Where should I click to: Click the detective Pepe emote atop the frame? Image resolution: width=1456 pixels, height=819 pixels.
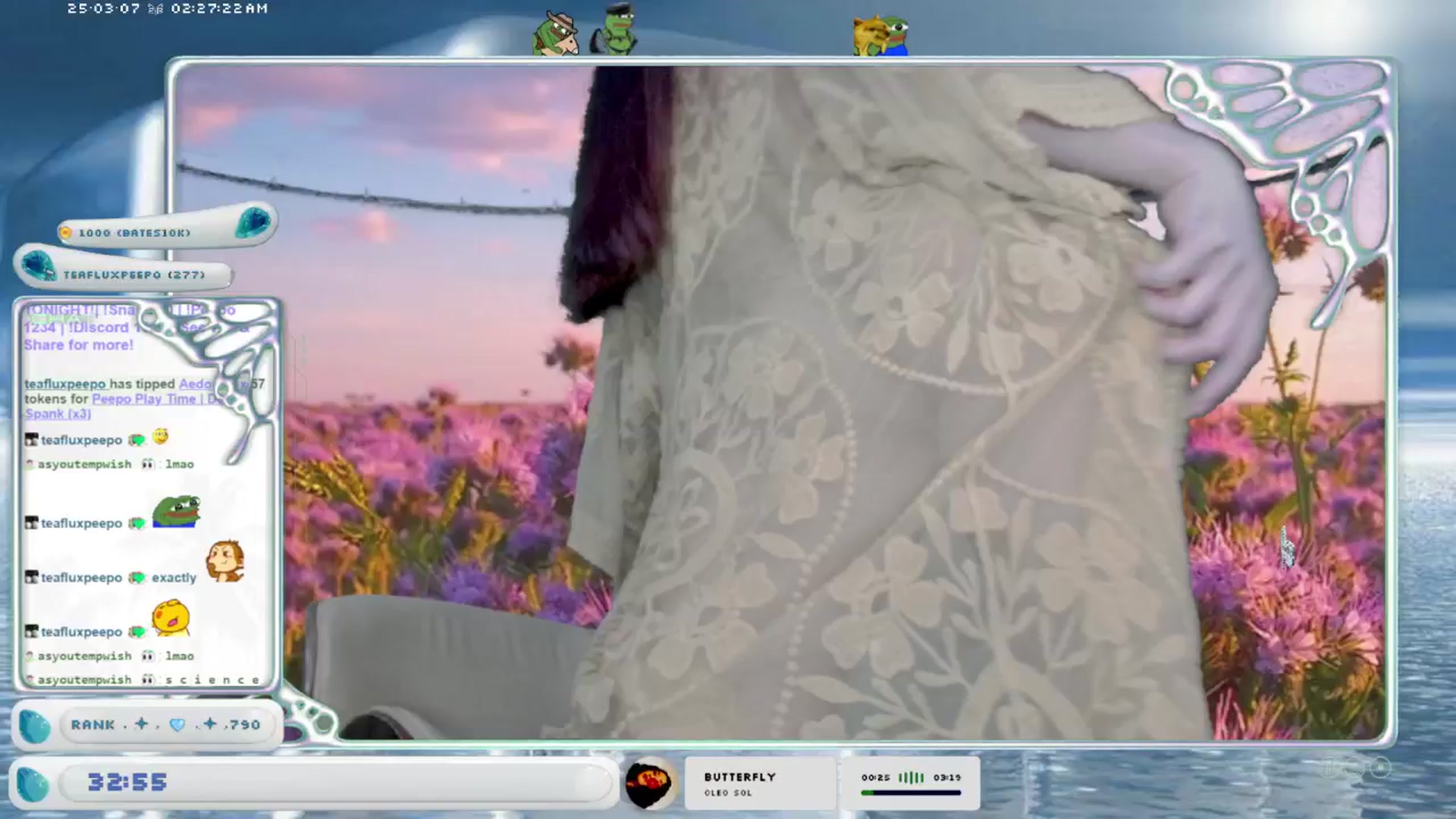click(556, 34)
